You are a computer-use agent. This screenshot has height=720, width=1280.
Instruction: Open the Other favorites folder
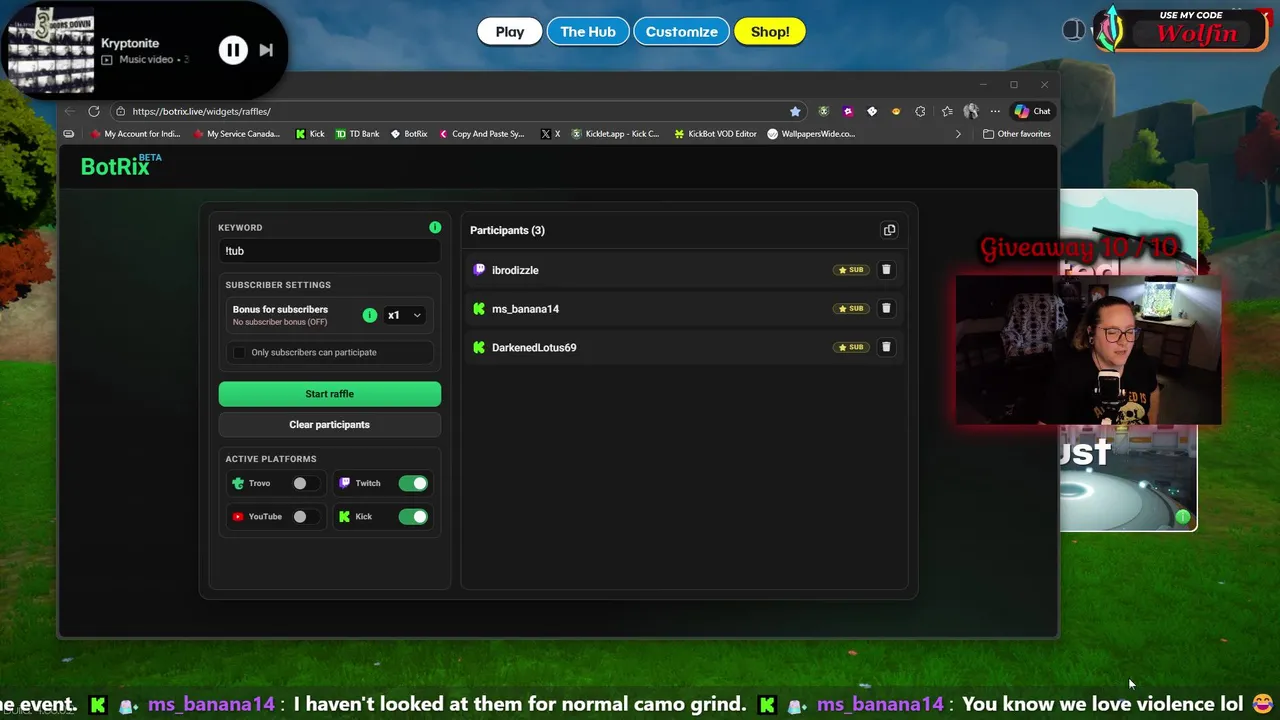[1016, 134]
